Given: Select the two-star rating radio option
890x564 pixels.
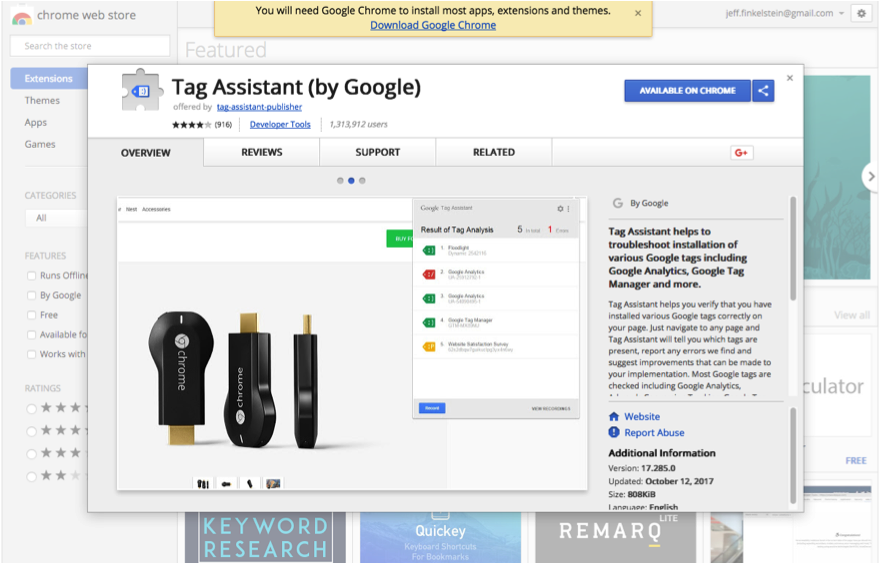Looking at the screenshot, I should tap(31, 477).
